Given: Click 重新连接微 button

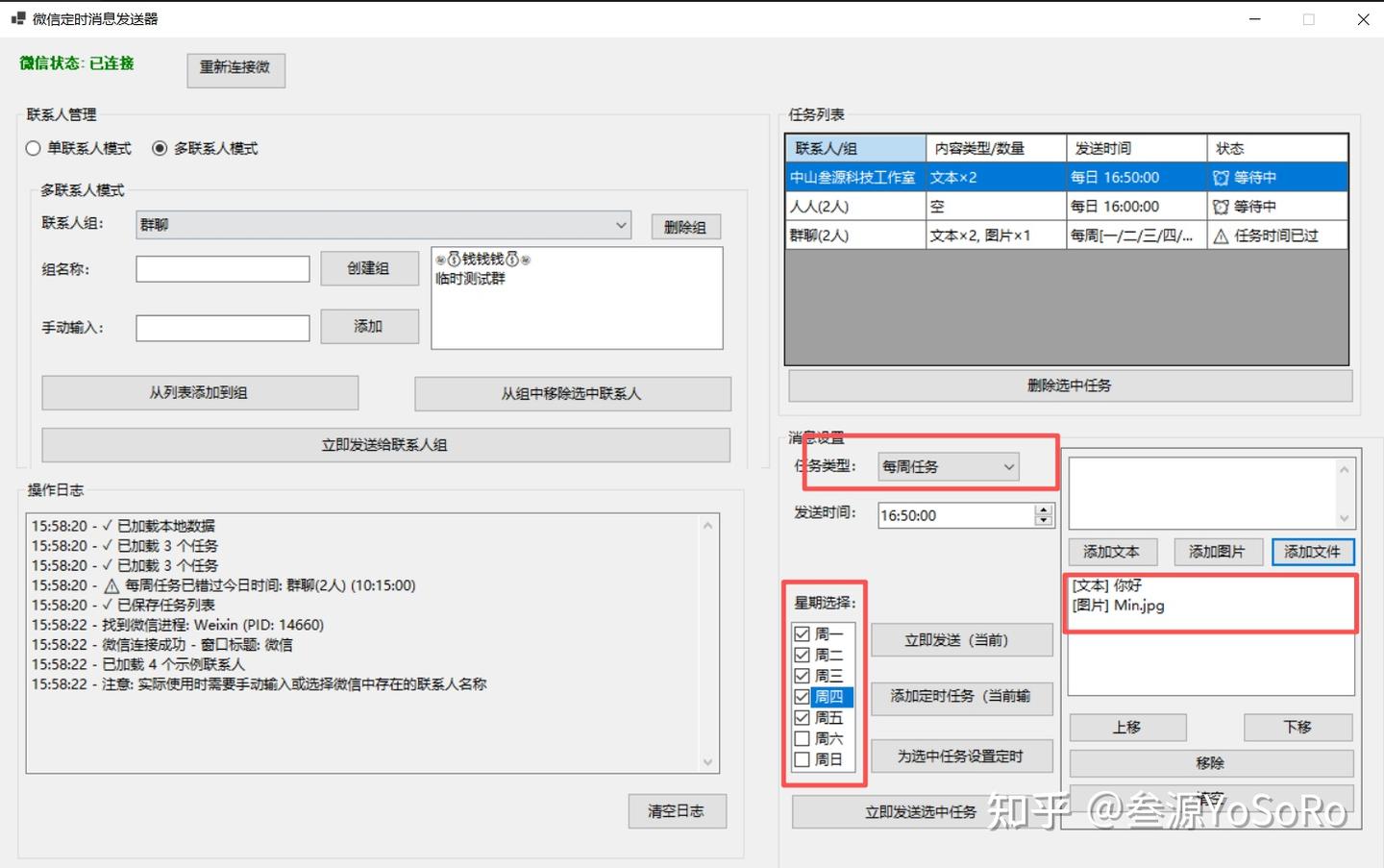Looking at the screenshot, I should [x=235, y=68].
